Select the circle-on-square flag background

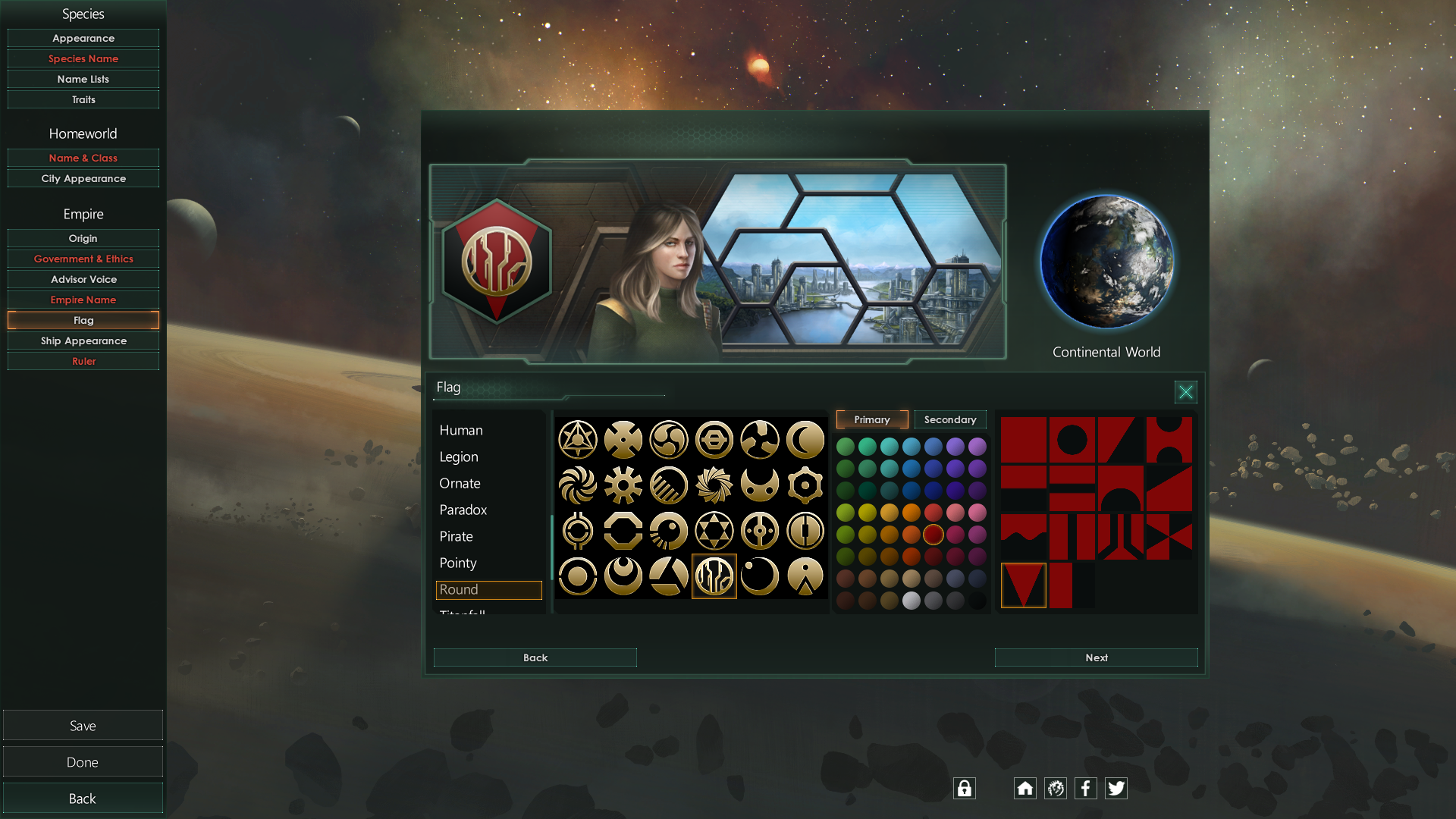(1072, 440)
